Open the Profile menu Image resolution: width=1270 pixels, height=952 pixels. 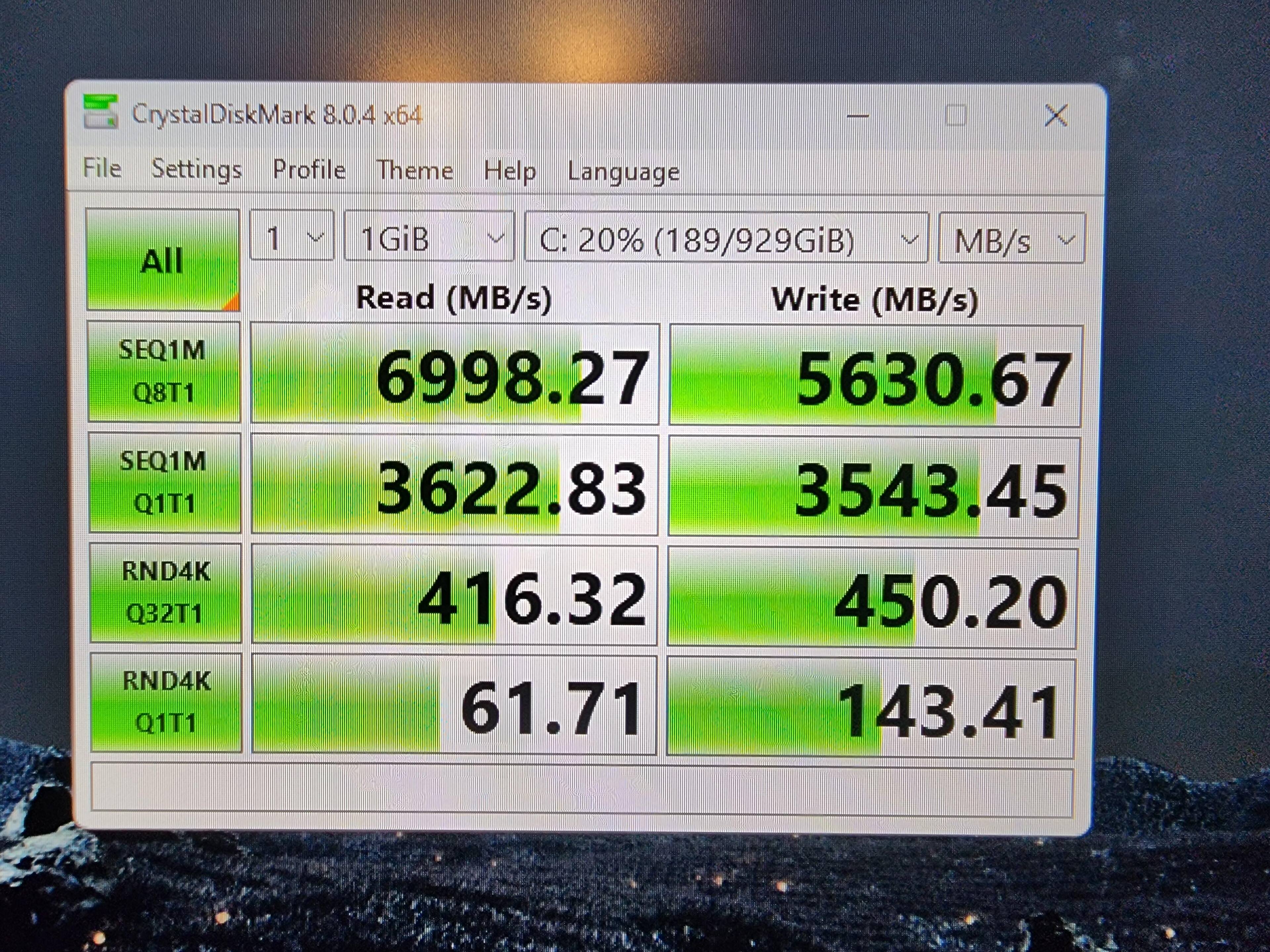coord(309,170)
